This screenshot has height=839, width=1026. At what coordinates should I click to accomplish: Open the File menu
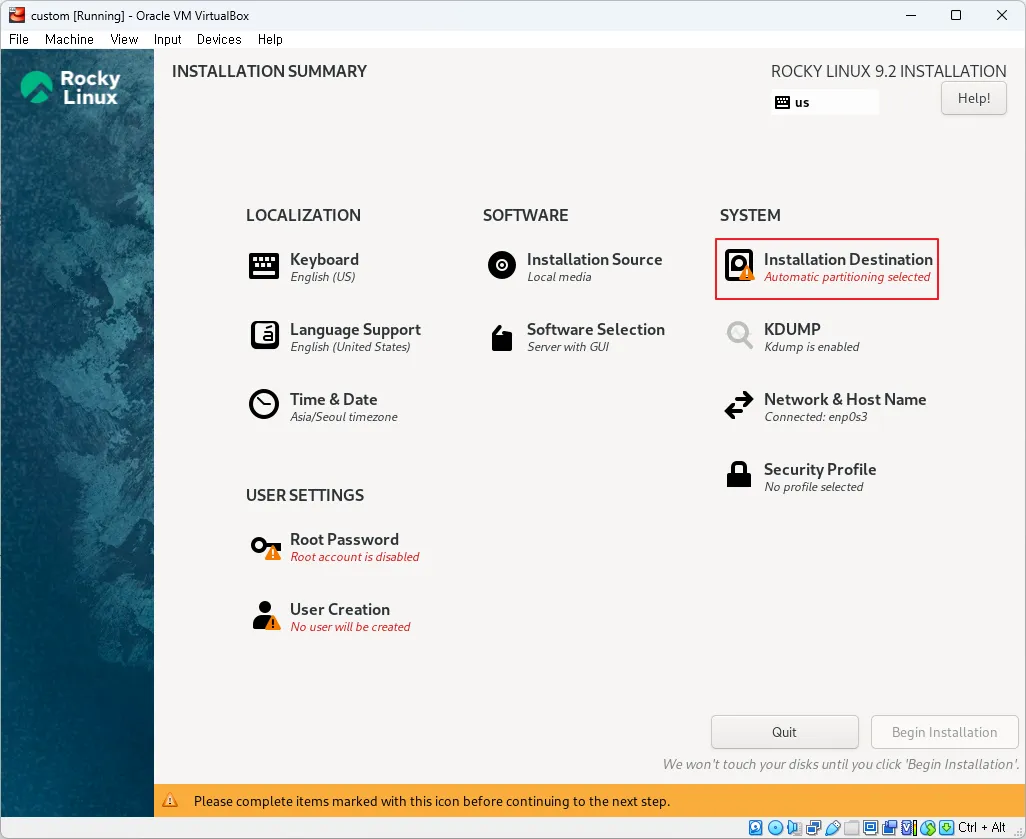pyautogui.click(x=19, y=39)
